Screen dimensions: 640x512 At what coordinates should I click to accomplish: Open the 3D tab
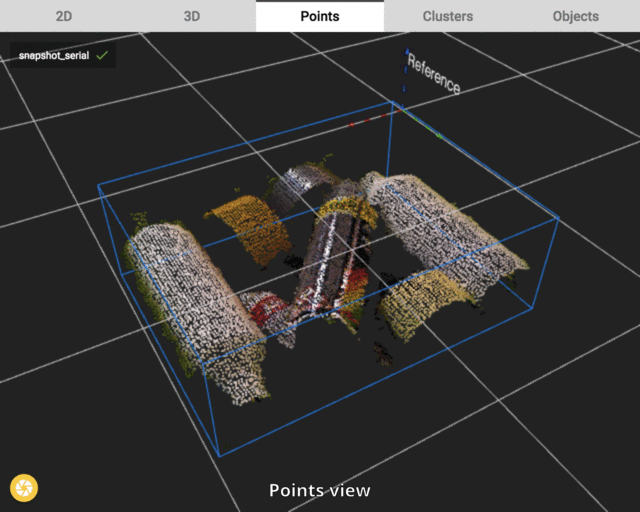point(192,16)
